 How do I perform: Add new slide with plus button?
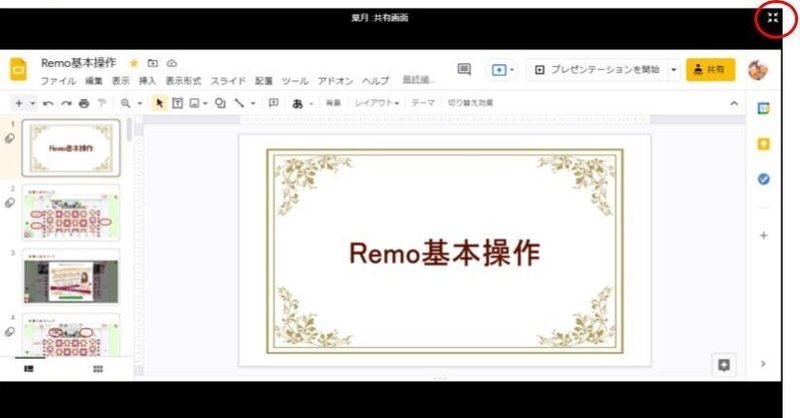tap(19, 103)
